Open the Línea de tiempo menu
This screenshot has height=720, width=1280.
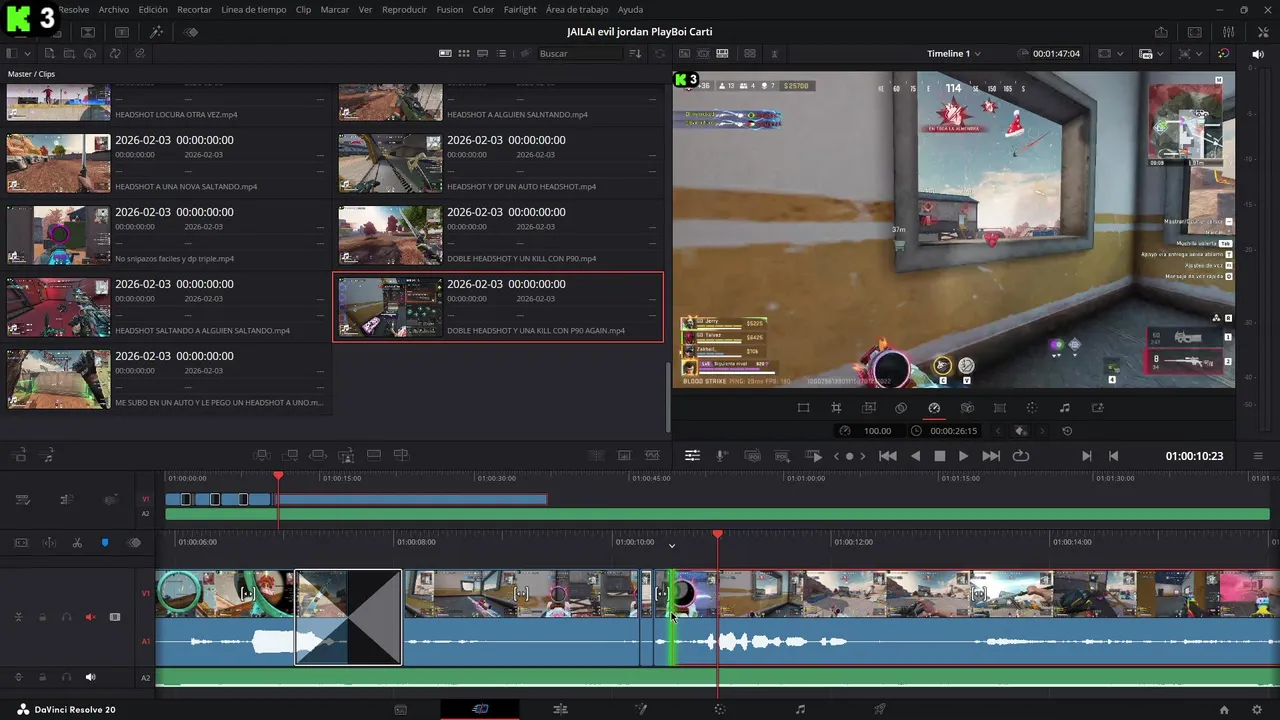pyautogui.click(x=253, y=9)
